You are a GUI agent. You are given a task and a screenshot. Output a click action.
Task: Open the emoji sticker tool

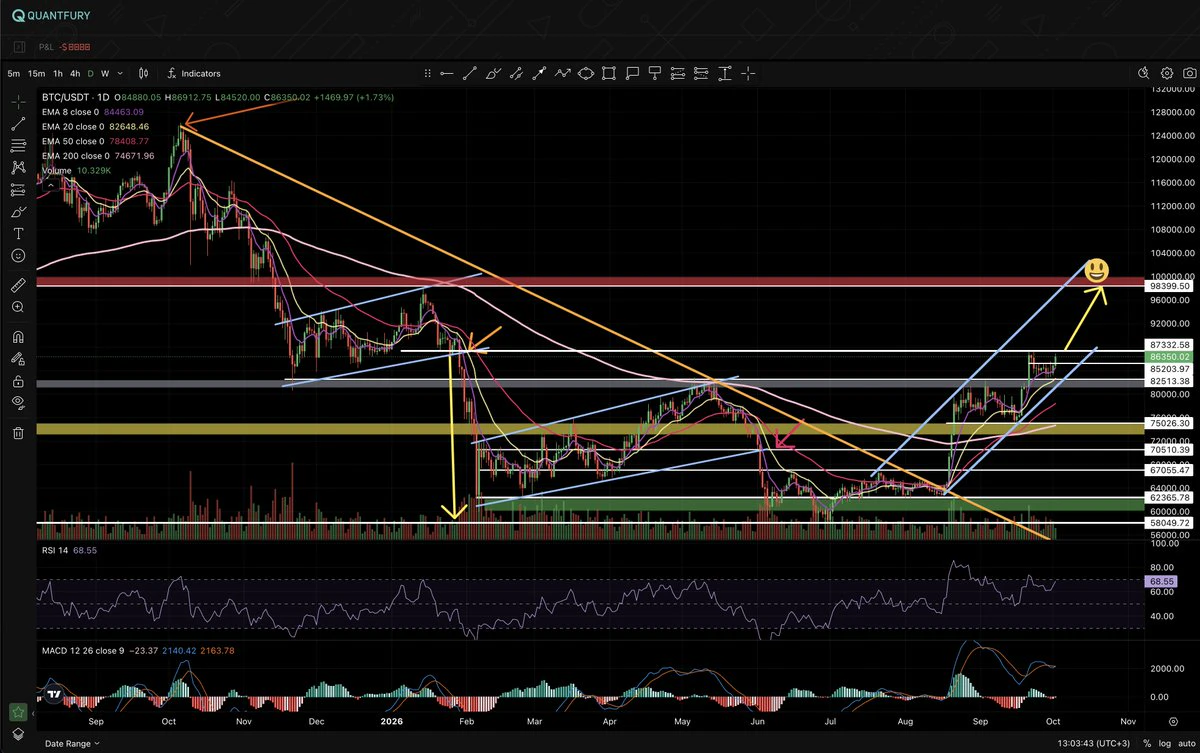18,256
